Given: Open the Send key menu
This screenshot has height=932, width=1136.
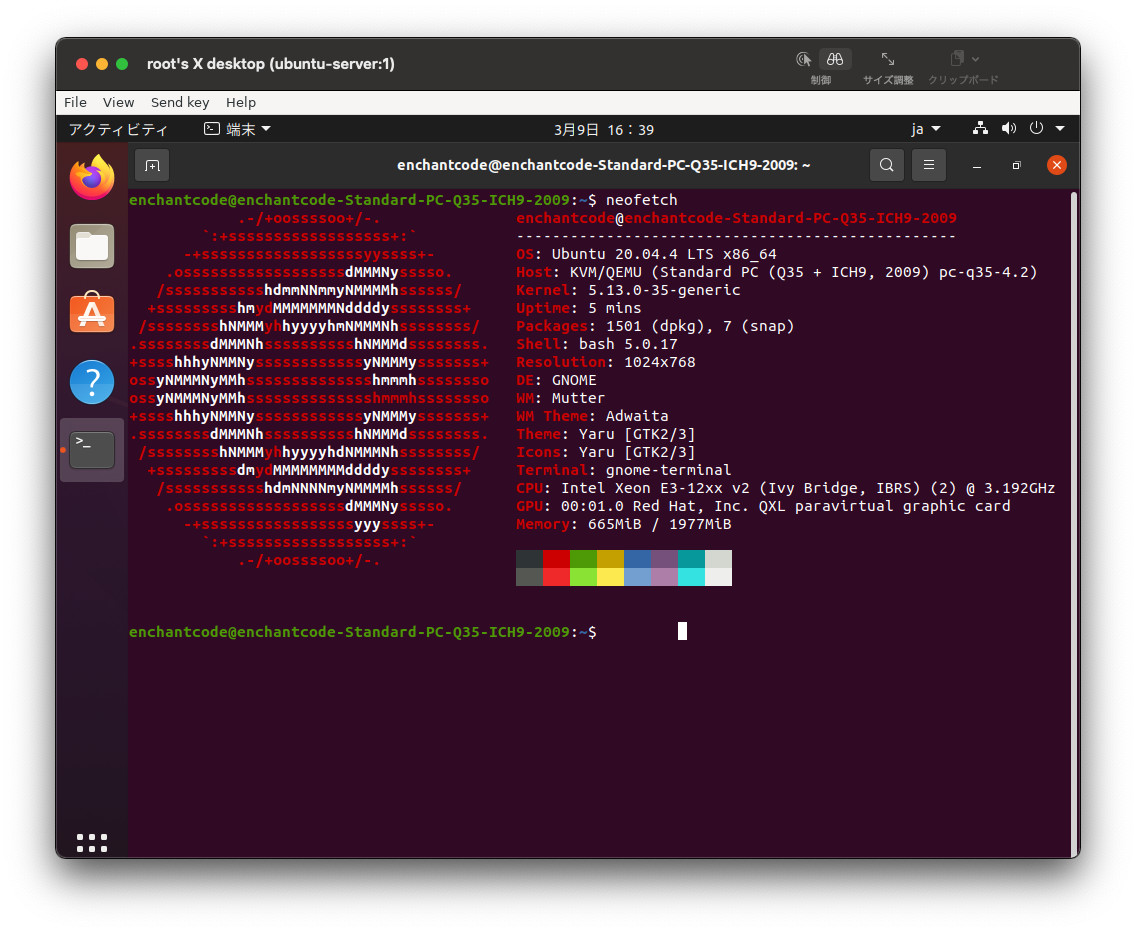Looking at the screenshot, I should pyautogui.click(x=180, y=102).
